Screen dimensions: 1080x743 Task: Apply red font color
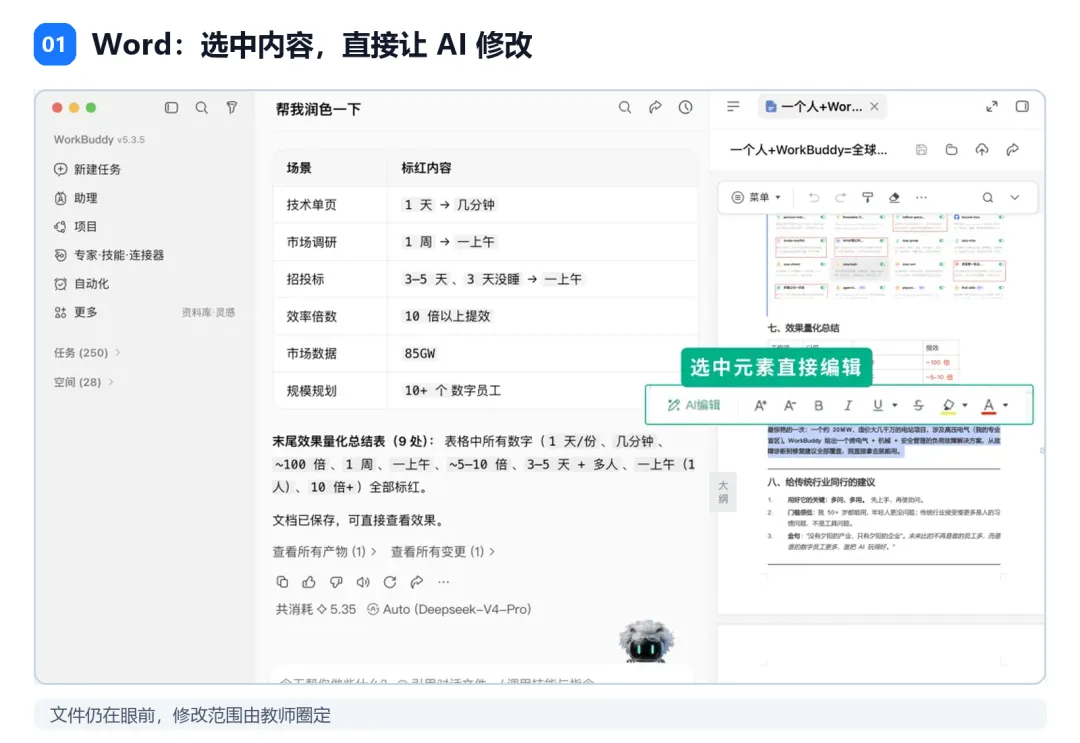[989, 406]
